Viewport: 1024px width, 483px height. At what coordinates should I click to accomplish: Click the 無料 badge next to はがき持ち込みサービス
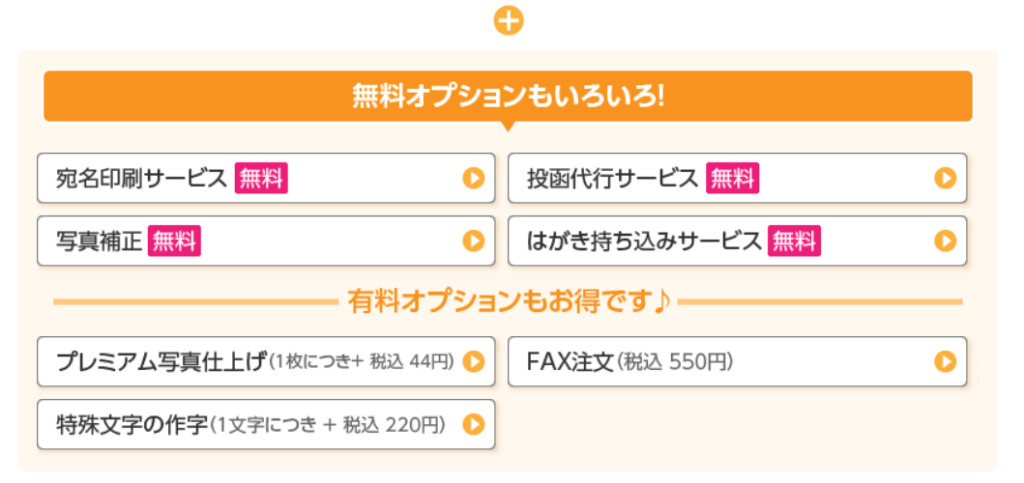tap(794, 242)
